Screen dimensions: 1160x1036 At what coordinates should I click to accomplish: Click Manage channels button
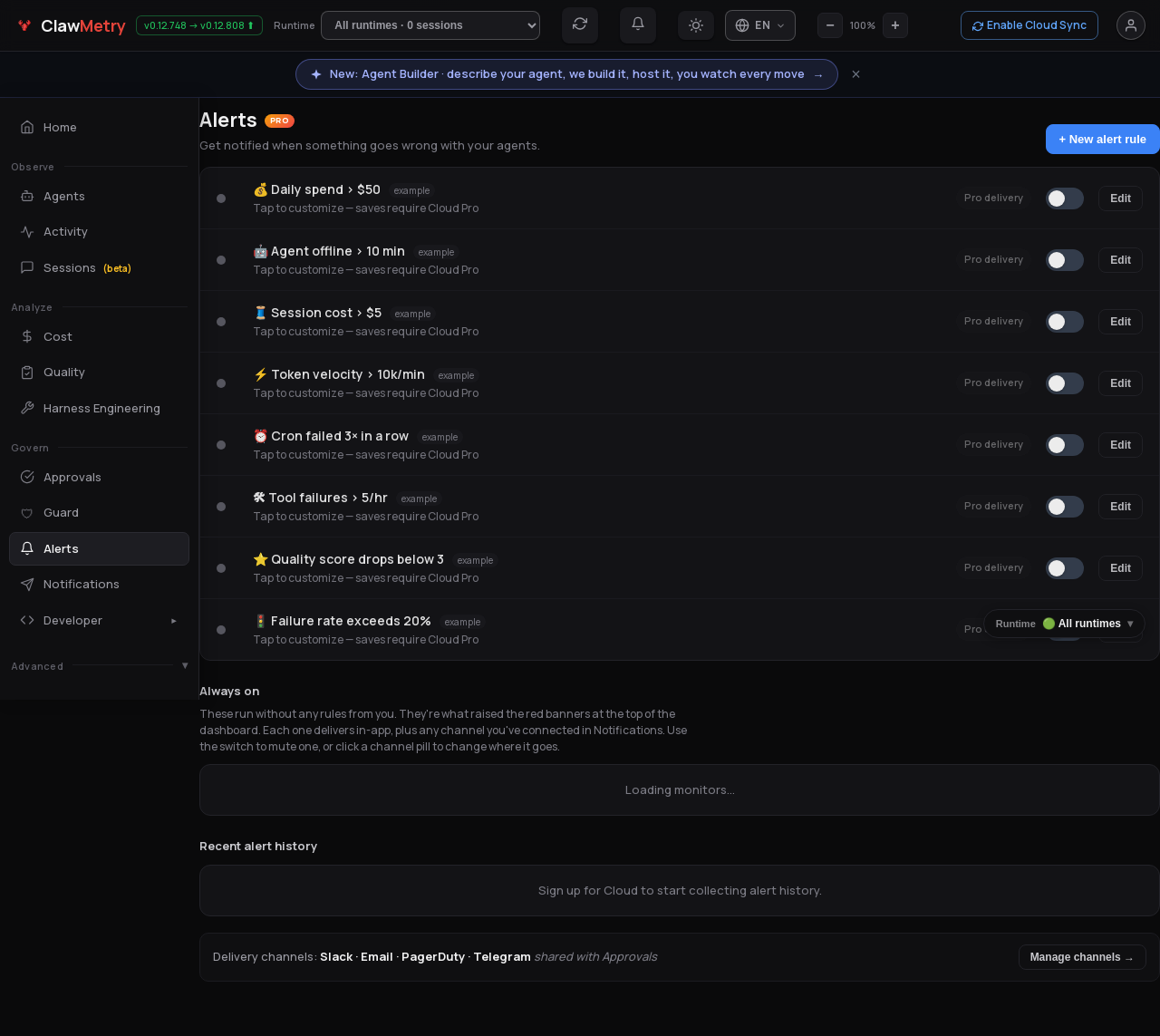(x=1082, y=957)
